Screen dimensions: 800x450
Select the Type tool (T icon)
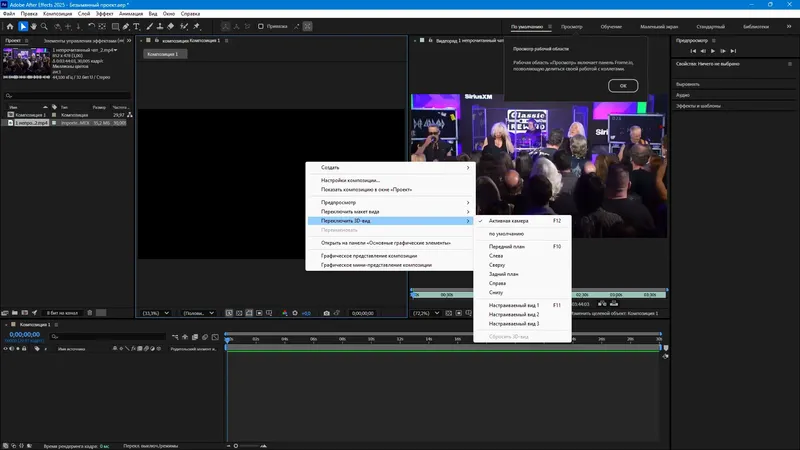point(137,27)
